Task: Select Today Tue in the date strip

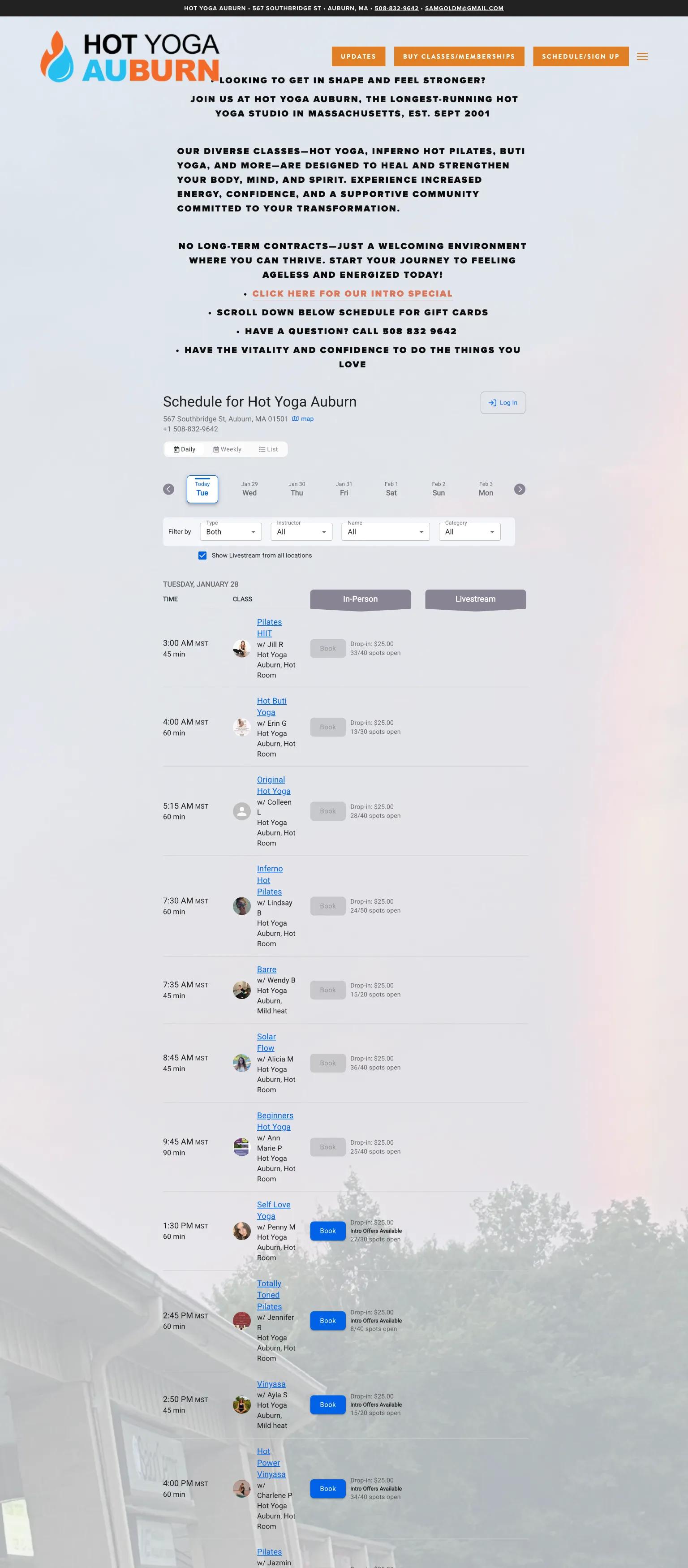Action: (x=202, y=489)
